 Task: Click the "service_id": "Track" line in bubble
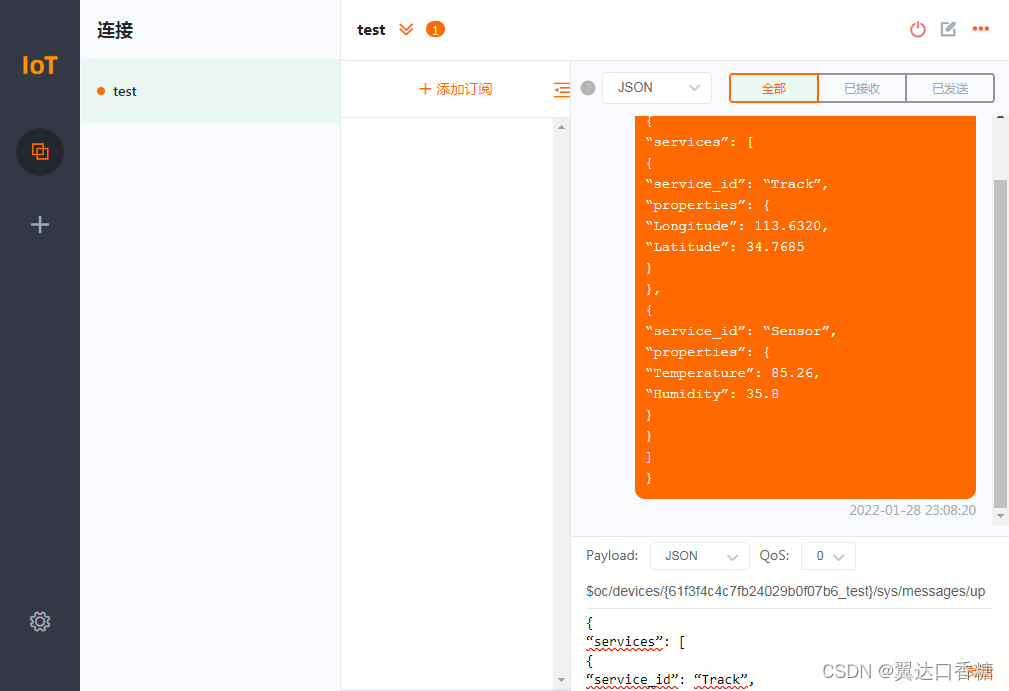tap(737, 184)
